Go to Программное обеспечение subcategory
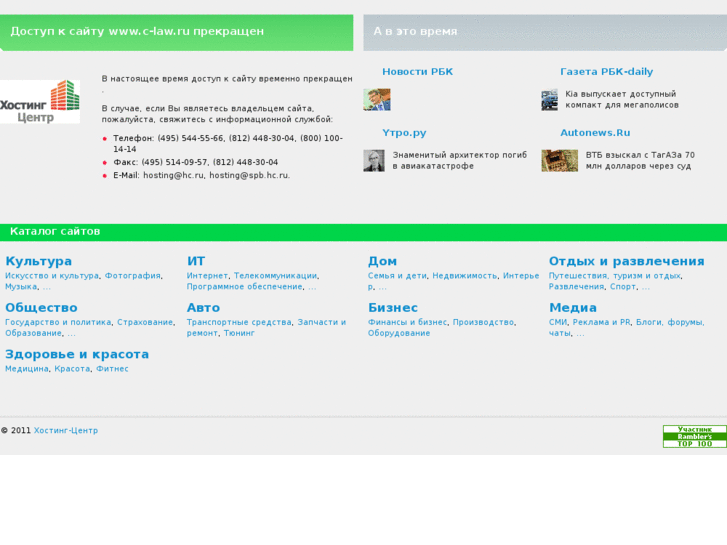 point(245,287)
